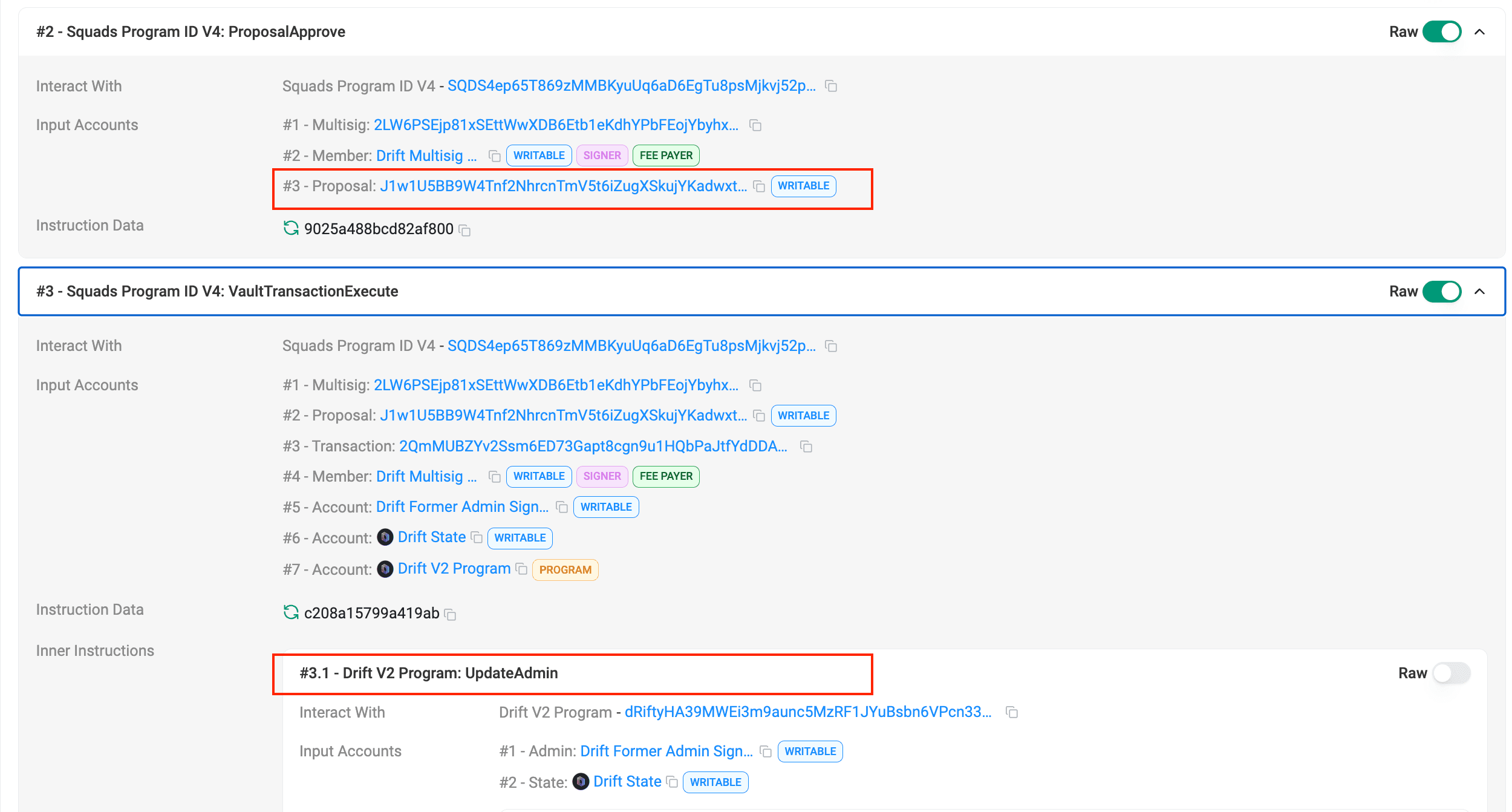Open the Drift Former Admin Sign account link in #5
This screenshot has width=1512, height=812.
[462, 506]
